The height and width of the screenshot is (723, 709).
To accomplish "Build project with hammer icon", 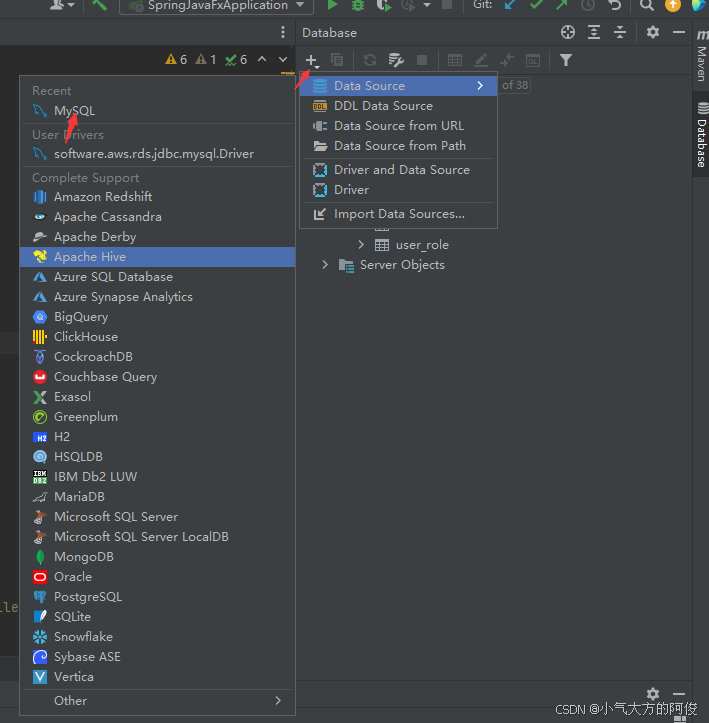I will [100, 5].
